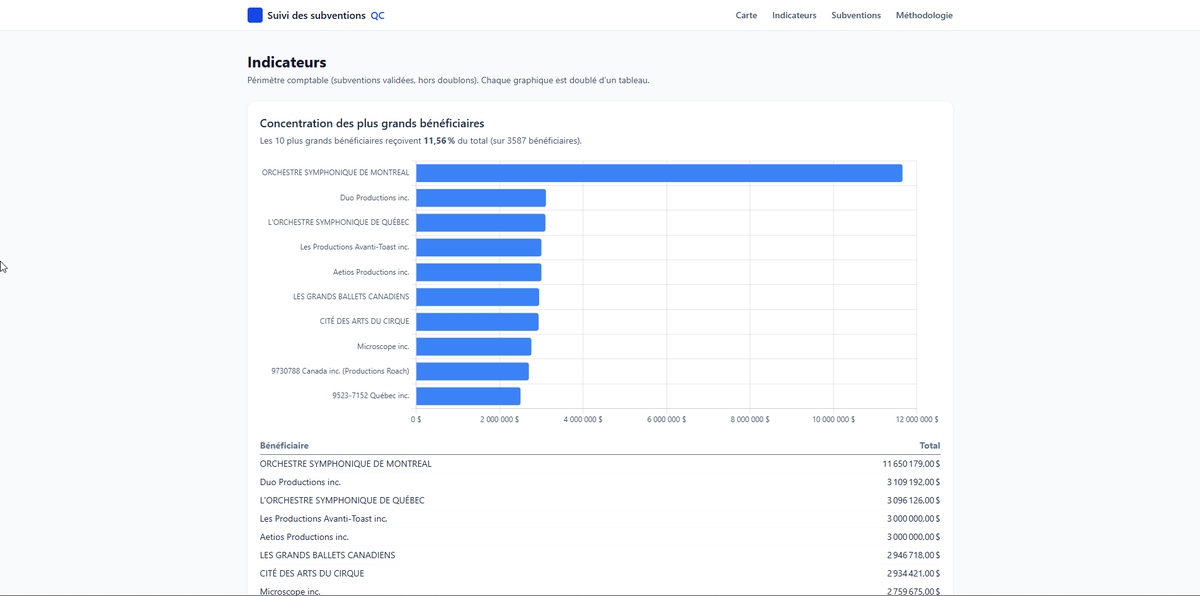This screenshot has height=596, width=1200.
Task: Select the LES GRANDS BALLETS CANADIENS bar
Action: tap(478, 297)
